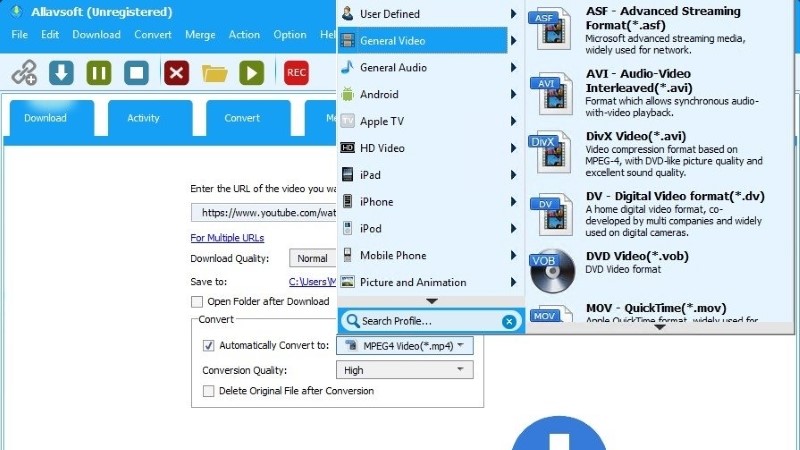800x450 pixels.
Task: Click the VOB disc icon
Action: (552, 271)
